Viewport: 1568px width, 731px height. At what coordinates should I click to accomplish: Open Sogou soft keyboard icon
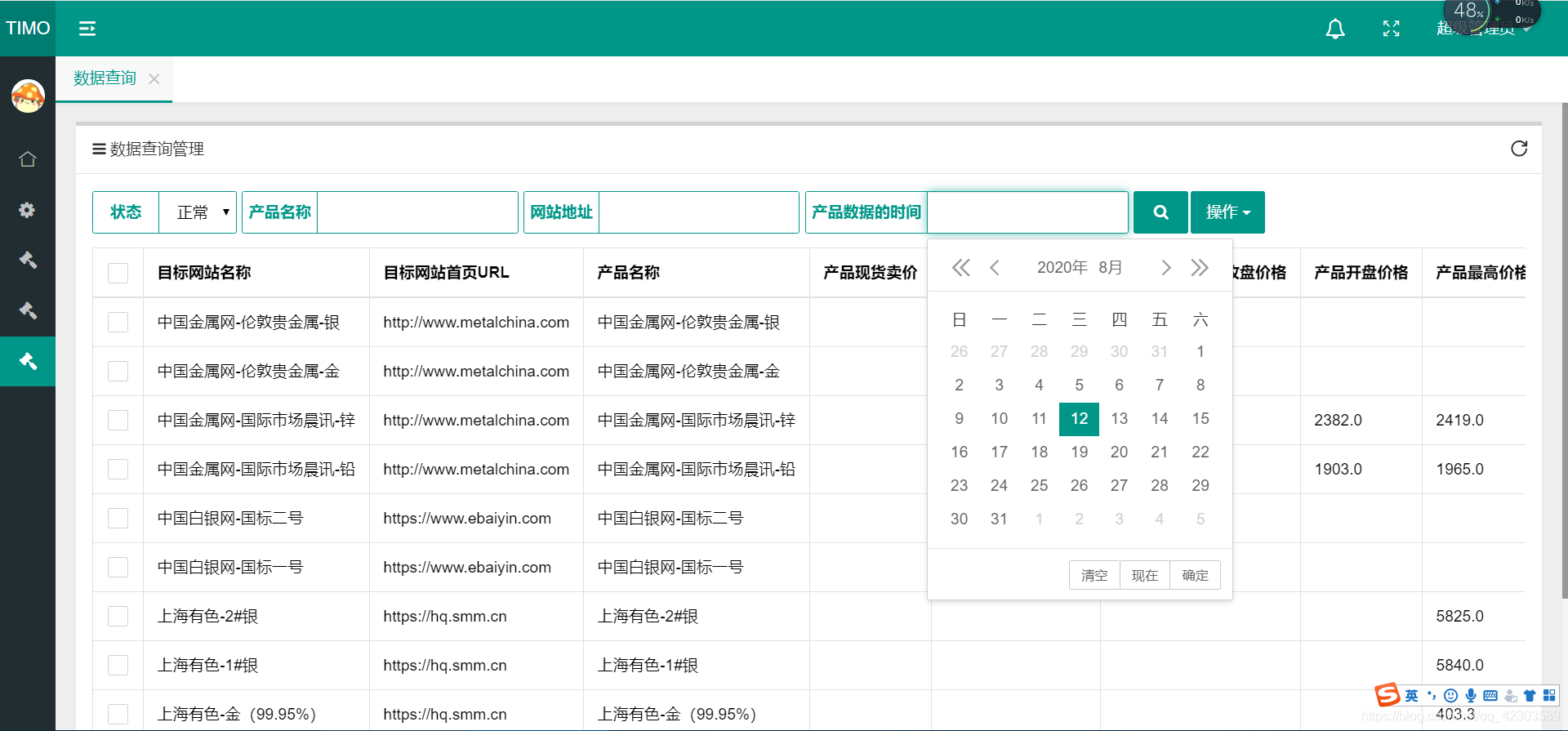(1490, 696)
